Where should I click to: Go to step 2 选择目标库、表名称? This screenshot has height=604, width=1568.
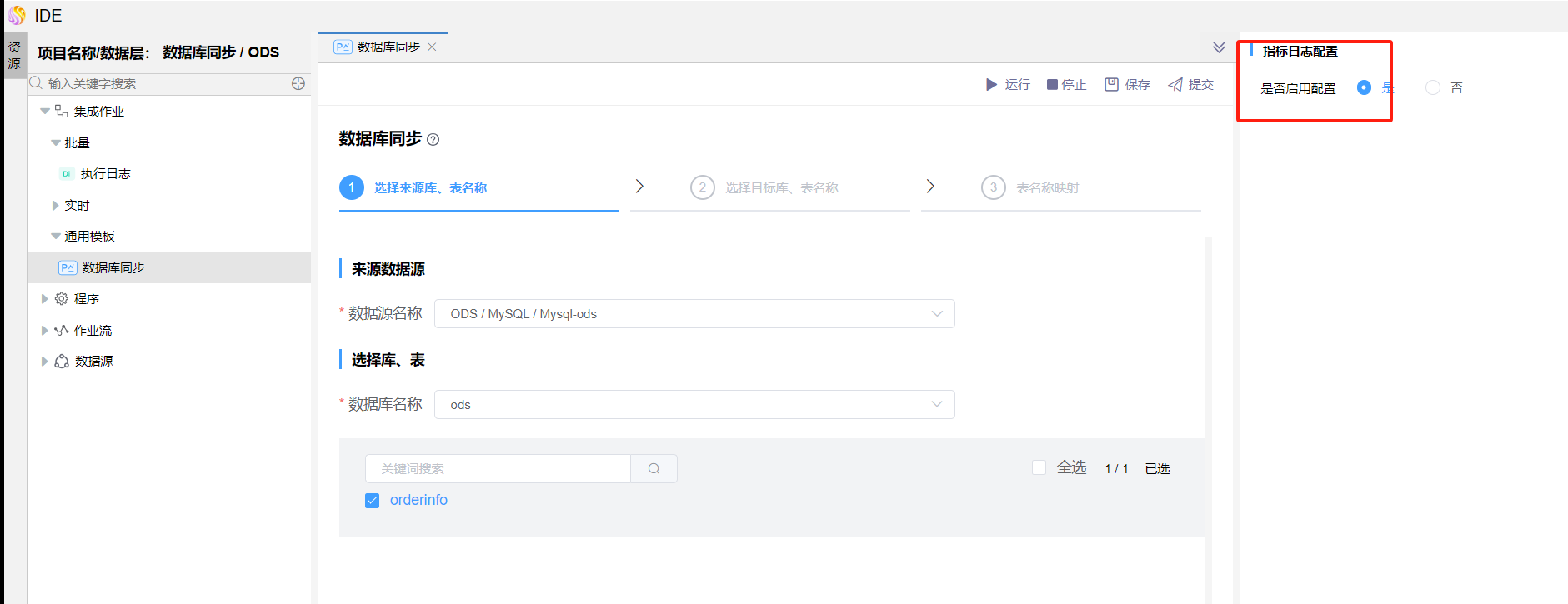click(x=780, y=188)
